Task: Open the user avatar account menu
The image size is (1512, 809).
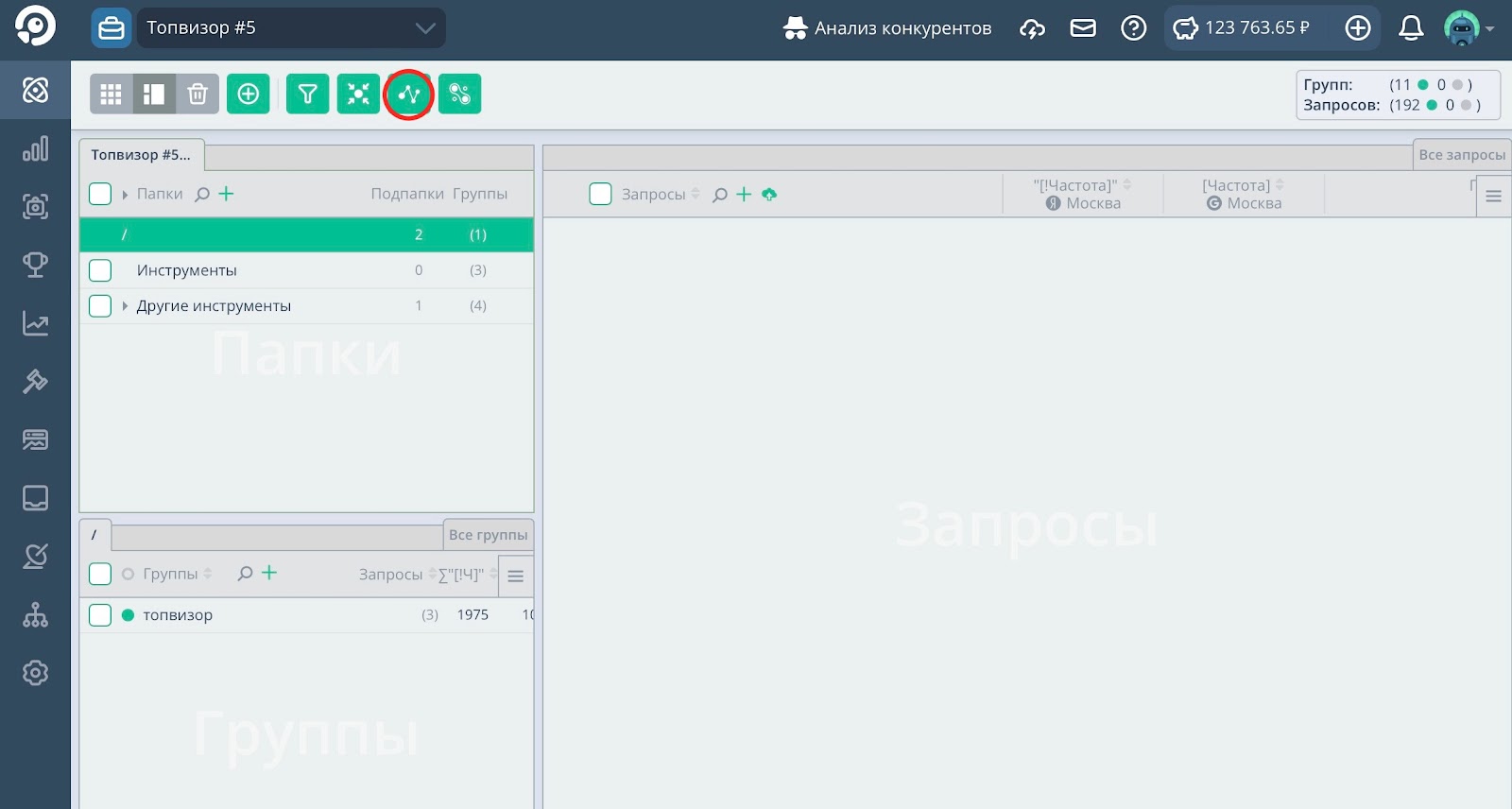Action: tap(1468, 28)
